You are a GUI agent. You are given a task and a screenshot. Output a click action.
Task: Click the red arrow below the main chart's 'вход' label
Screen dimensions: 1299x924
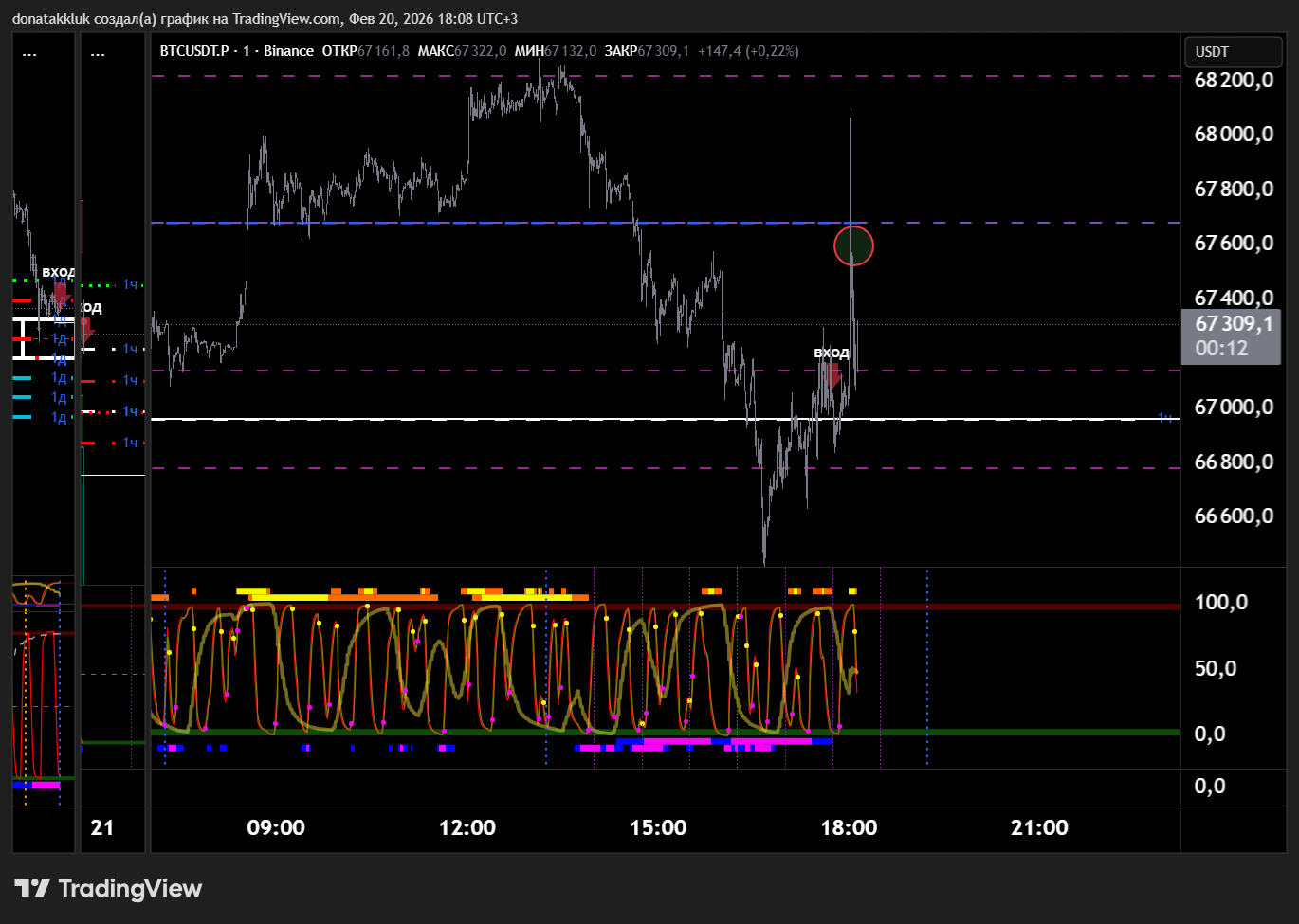point(832,376)
